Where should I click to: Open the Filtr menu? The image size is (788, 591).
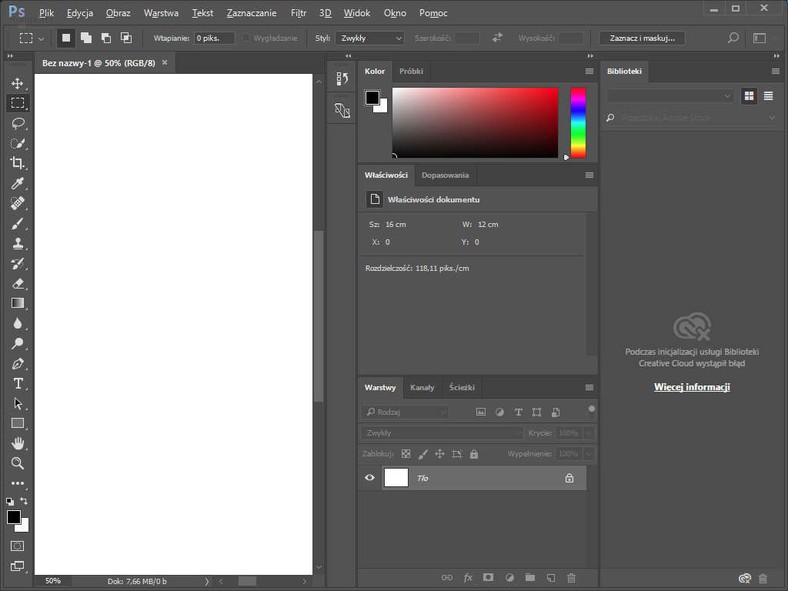click(298, 13)
